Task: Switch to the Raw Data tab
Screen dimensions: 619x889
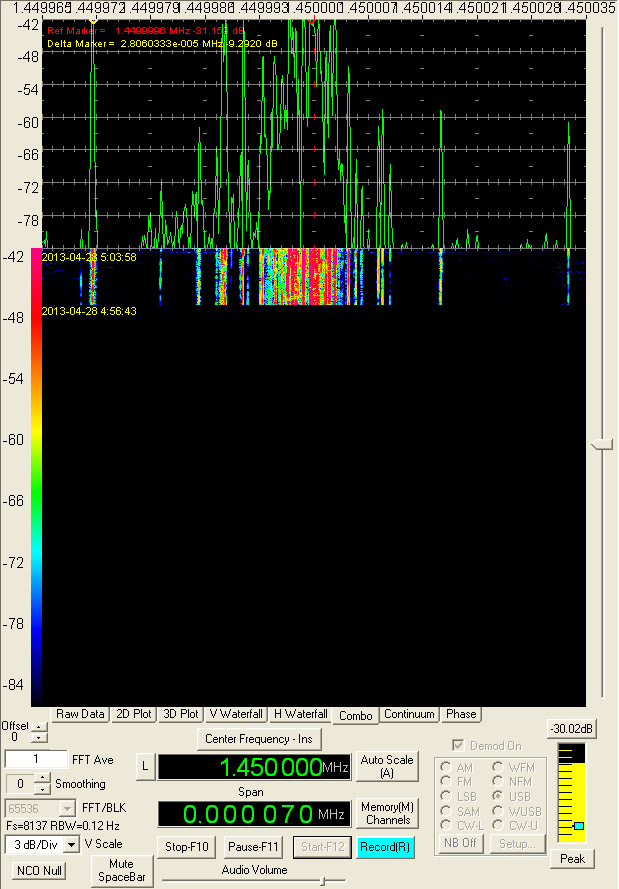Action: (80, 714)
